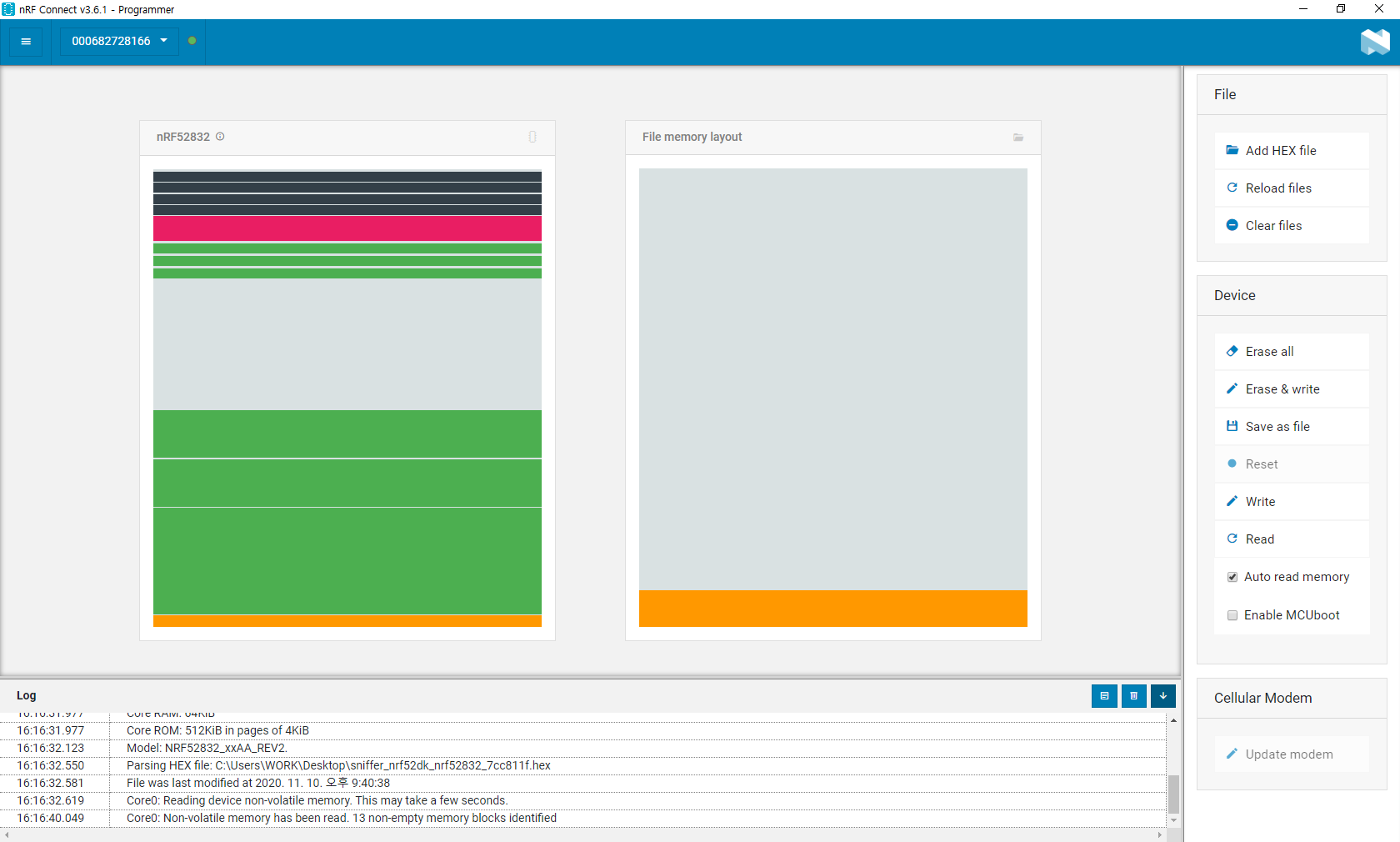Click Update modem
Image resolution: width=1400 pixels, height=842 pixels.
tap(1292, 754)
